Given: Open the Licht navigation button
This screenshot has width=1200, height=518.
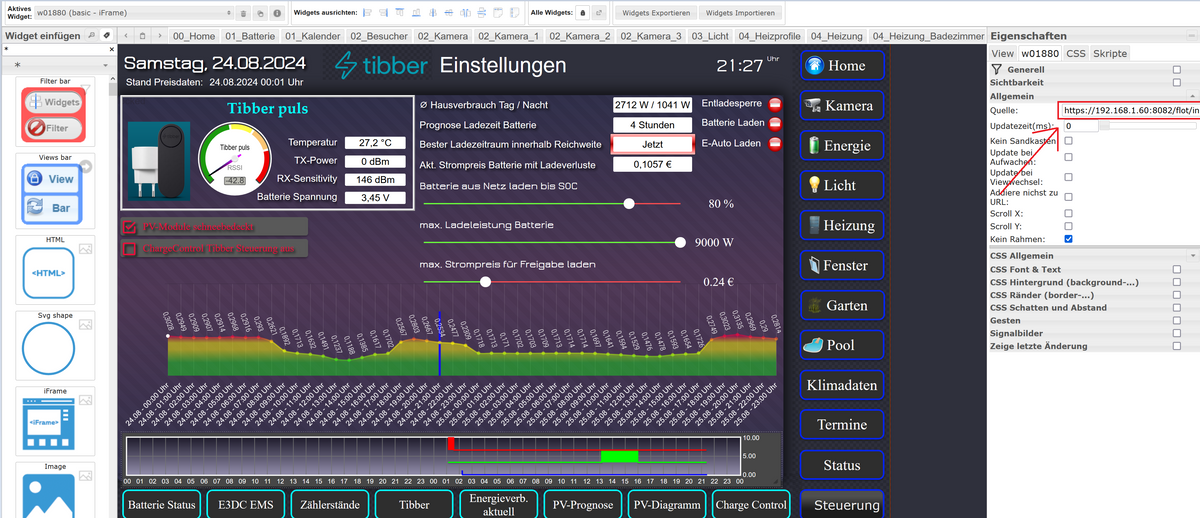Looking at the screenshot, I should (x=841, y=186).
